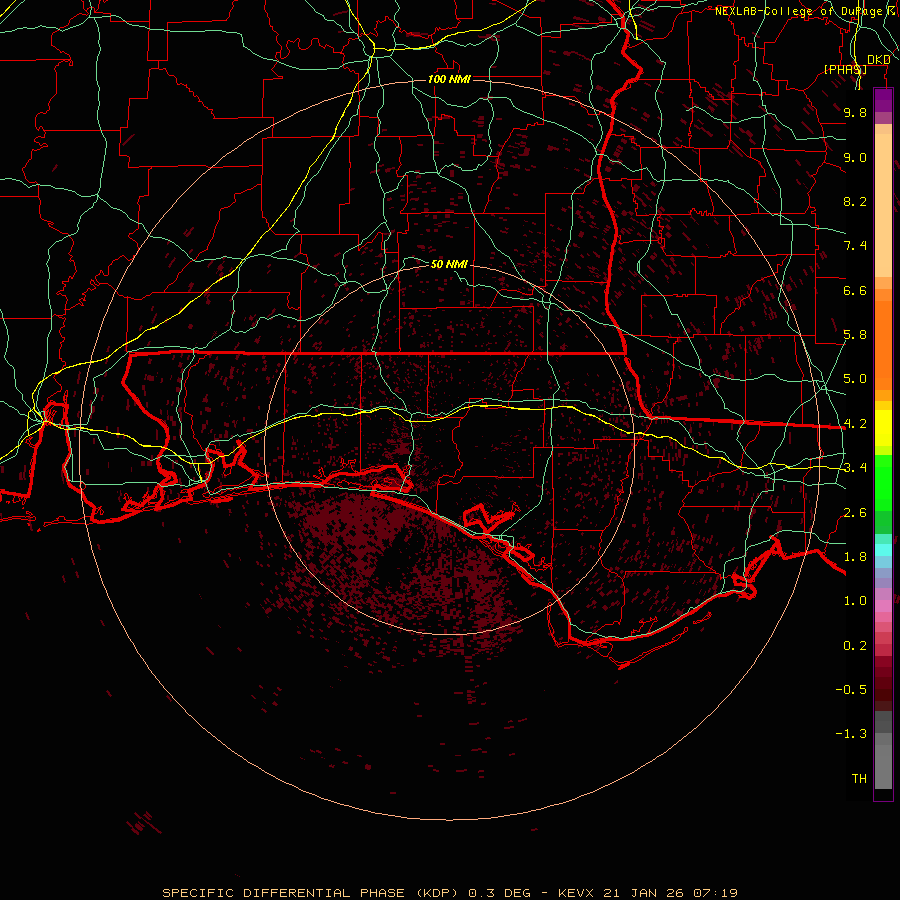Click the 100 NMI range ring label
This screenshot has height=900, width=900.
pyautogui.click(x=449, y=79)
